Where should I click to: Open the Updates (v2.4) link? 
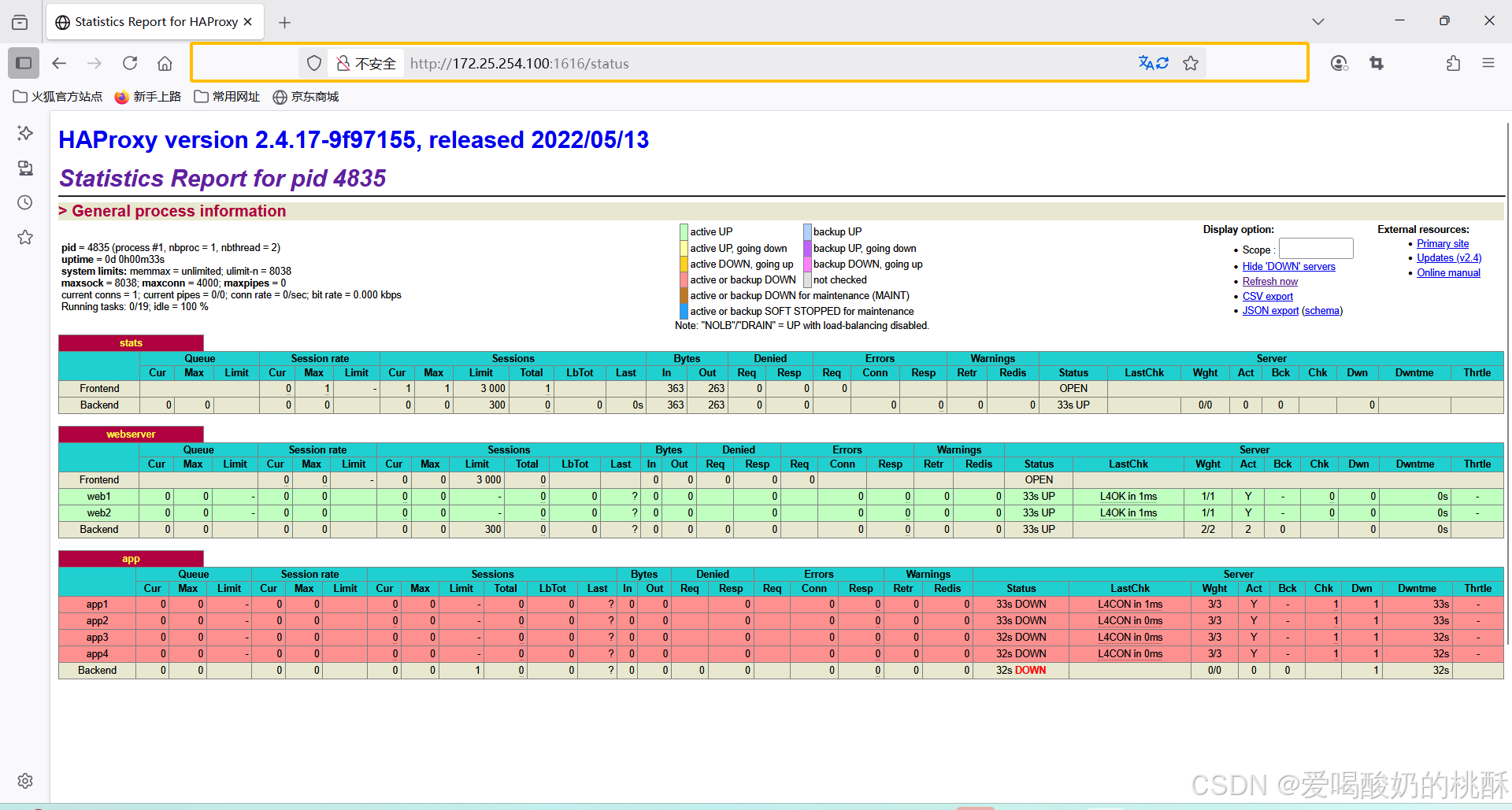(x=1449, y=258)
